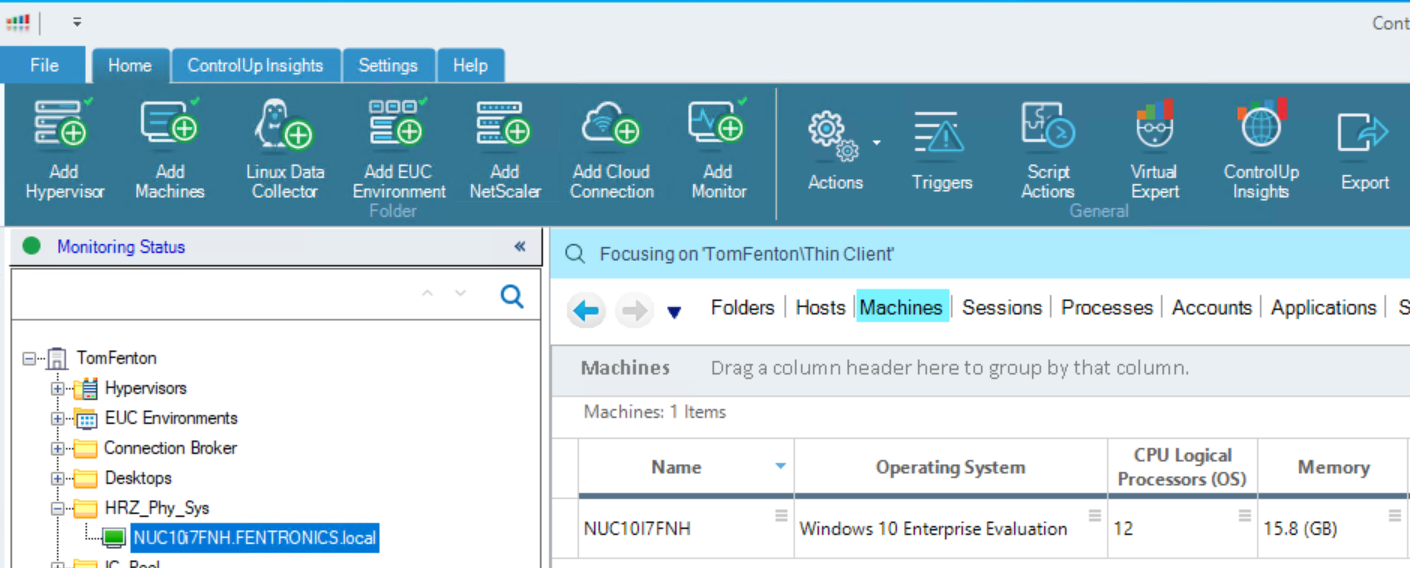Select the Desktops folder

[x=138, y=478]
